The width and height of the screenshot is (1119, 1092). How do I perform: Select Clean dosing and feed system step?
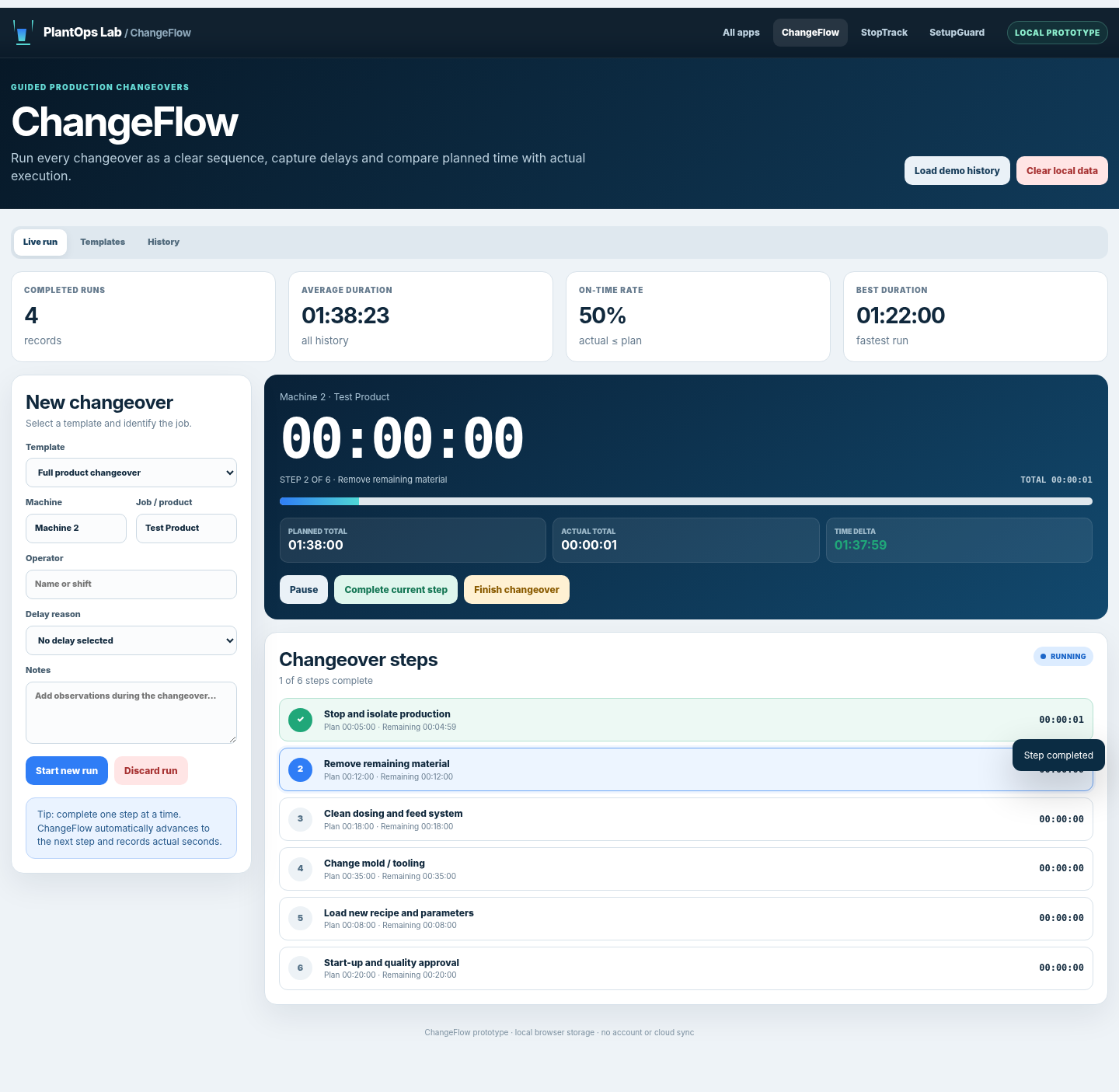click(x=686, y=819)
